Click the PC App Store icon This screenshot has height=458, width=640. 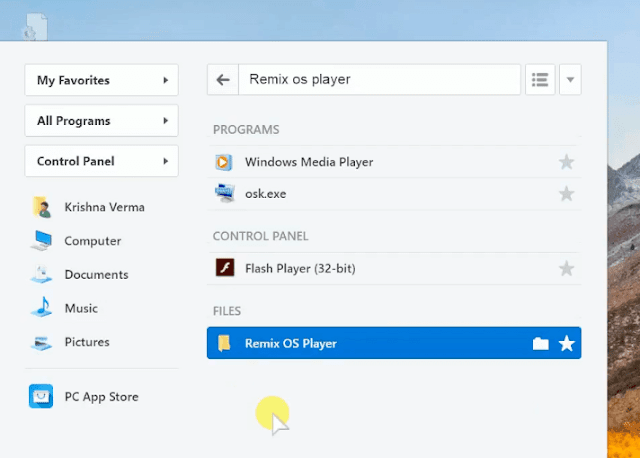pos(41,396)
